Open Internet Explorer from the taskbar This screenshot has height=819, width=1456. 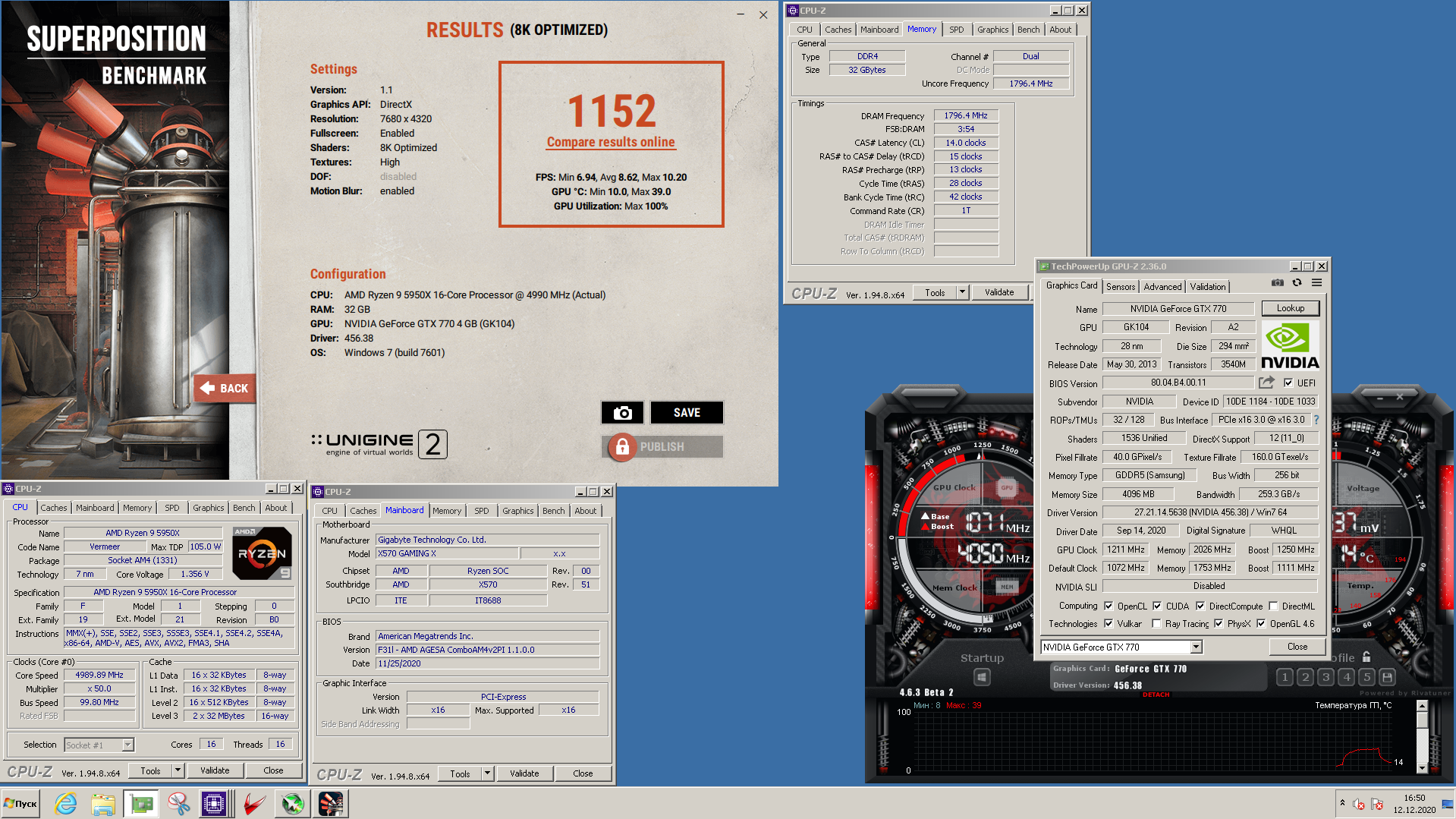[x=66, y=804]
